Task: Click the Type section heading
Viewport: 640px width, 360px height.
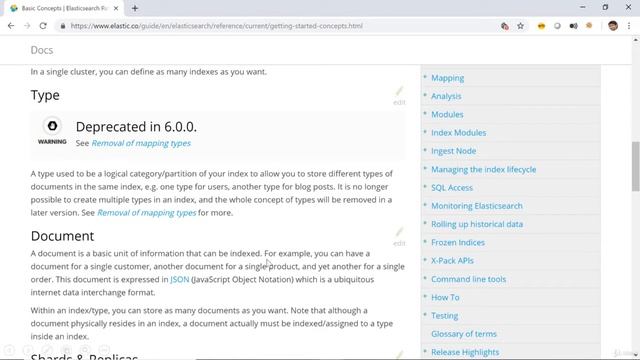Action: (45, 95)
